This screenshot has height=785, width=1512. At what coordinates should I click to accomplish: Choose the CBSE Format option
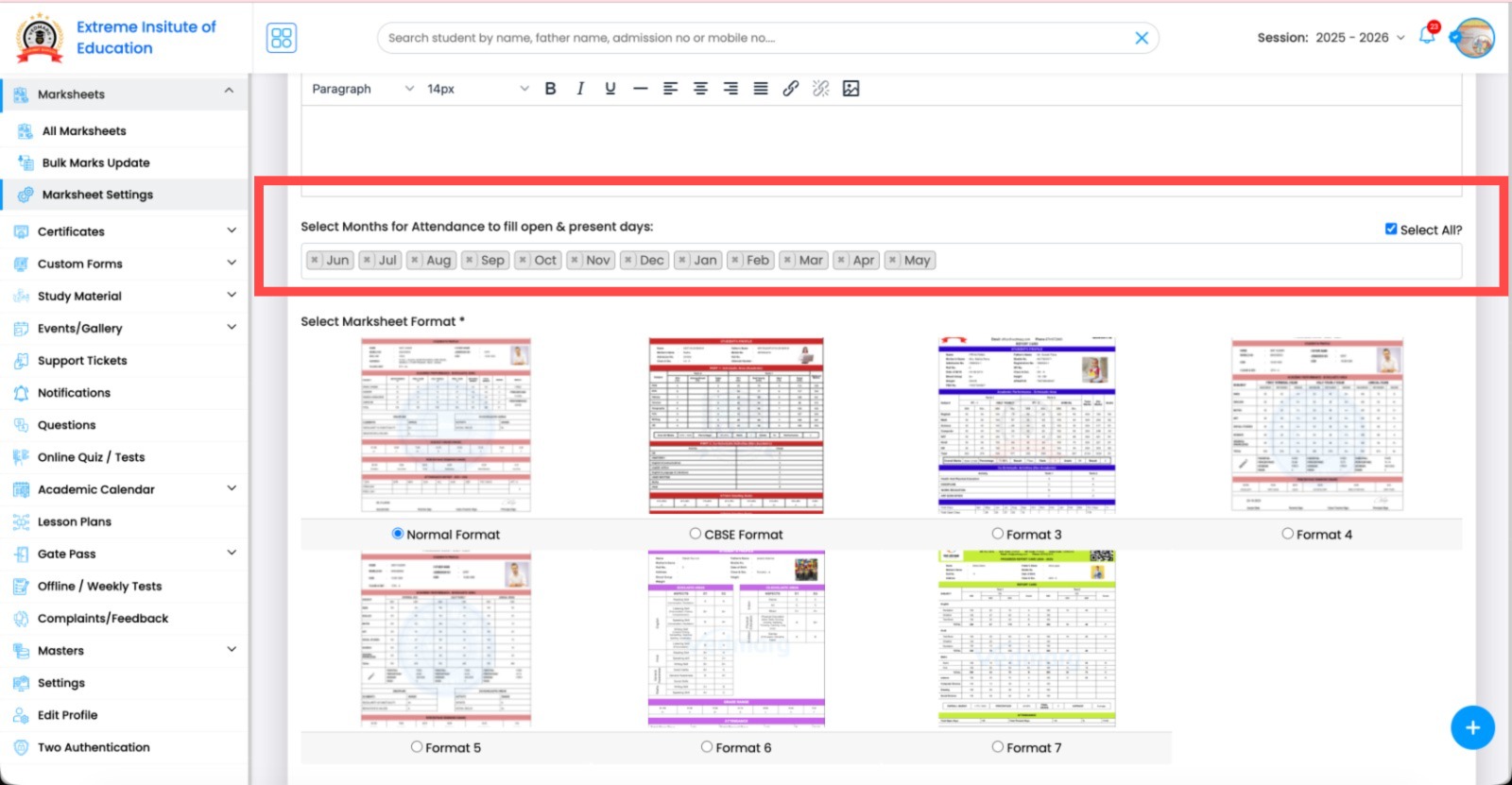coord(696,534)
